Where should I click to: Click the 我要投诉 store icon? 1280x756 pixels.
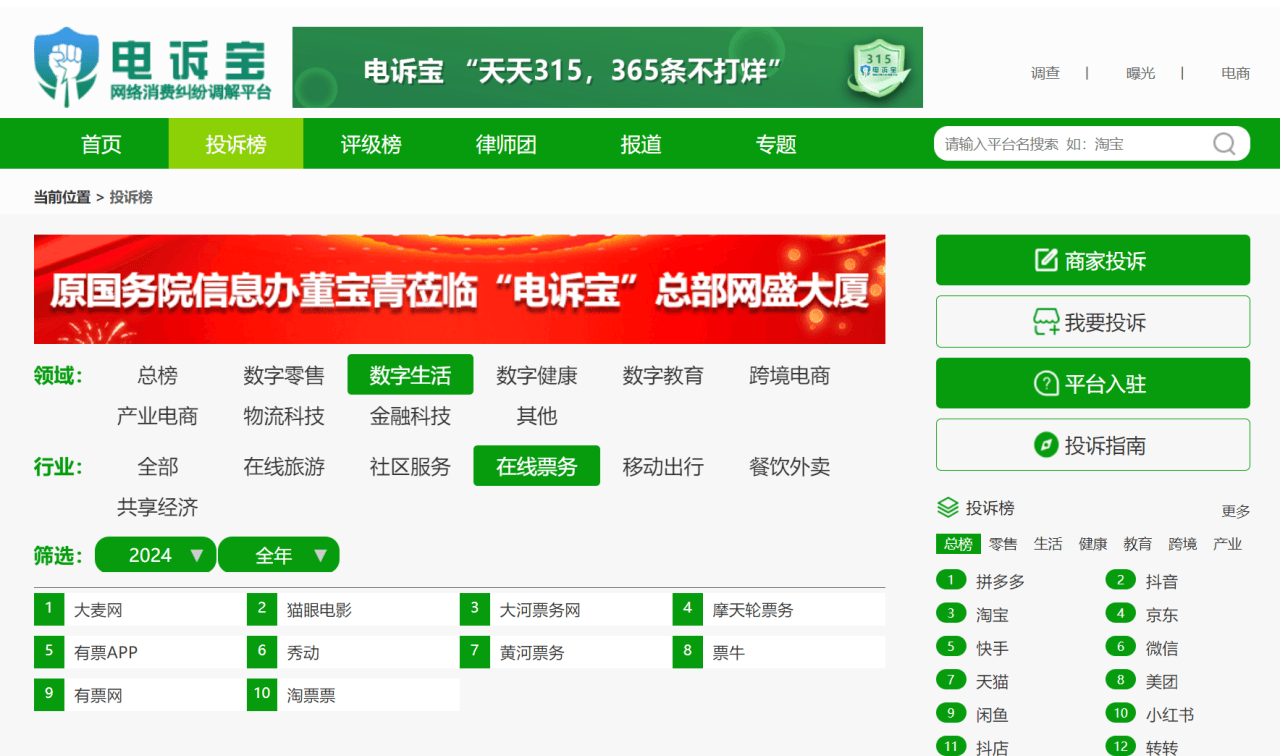[x=1046, y=322]
